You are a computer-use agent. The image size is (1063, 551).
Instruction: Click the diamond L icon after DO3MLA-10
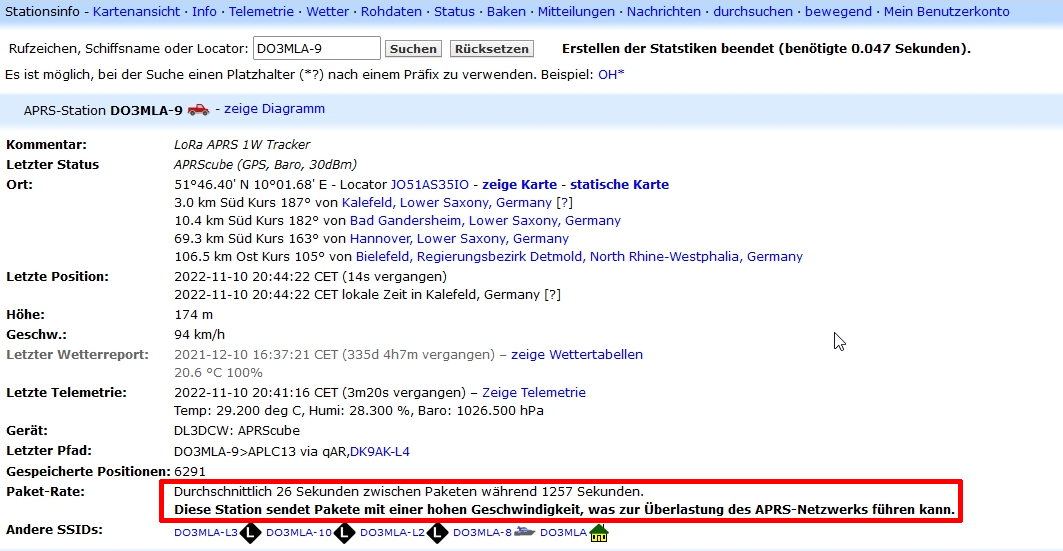coord(344,533)
